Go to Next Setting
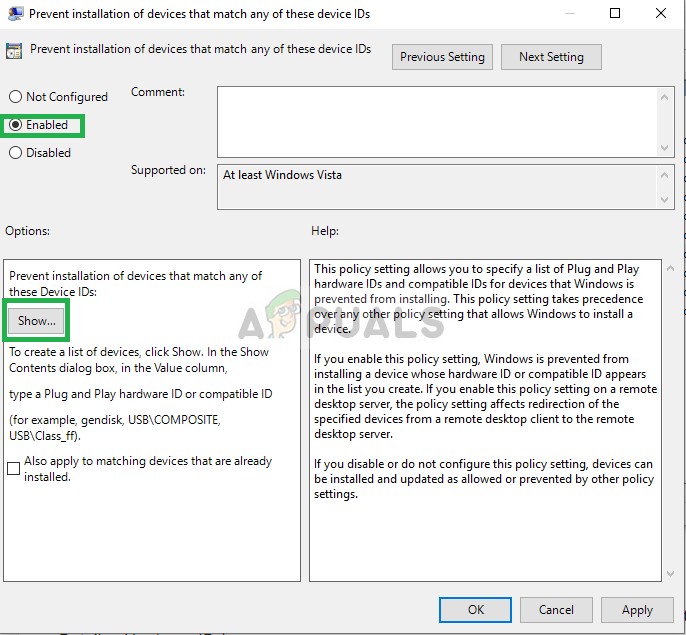 tap(551, 57)
